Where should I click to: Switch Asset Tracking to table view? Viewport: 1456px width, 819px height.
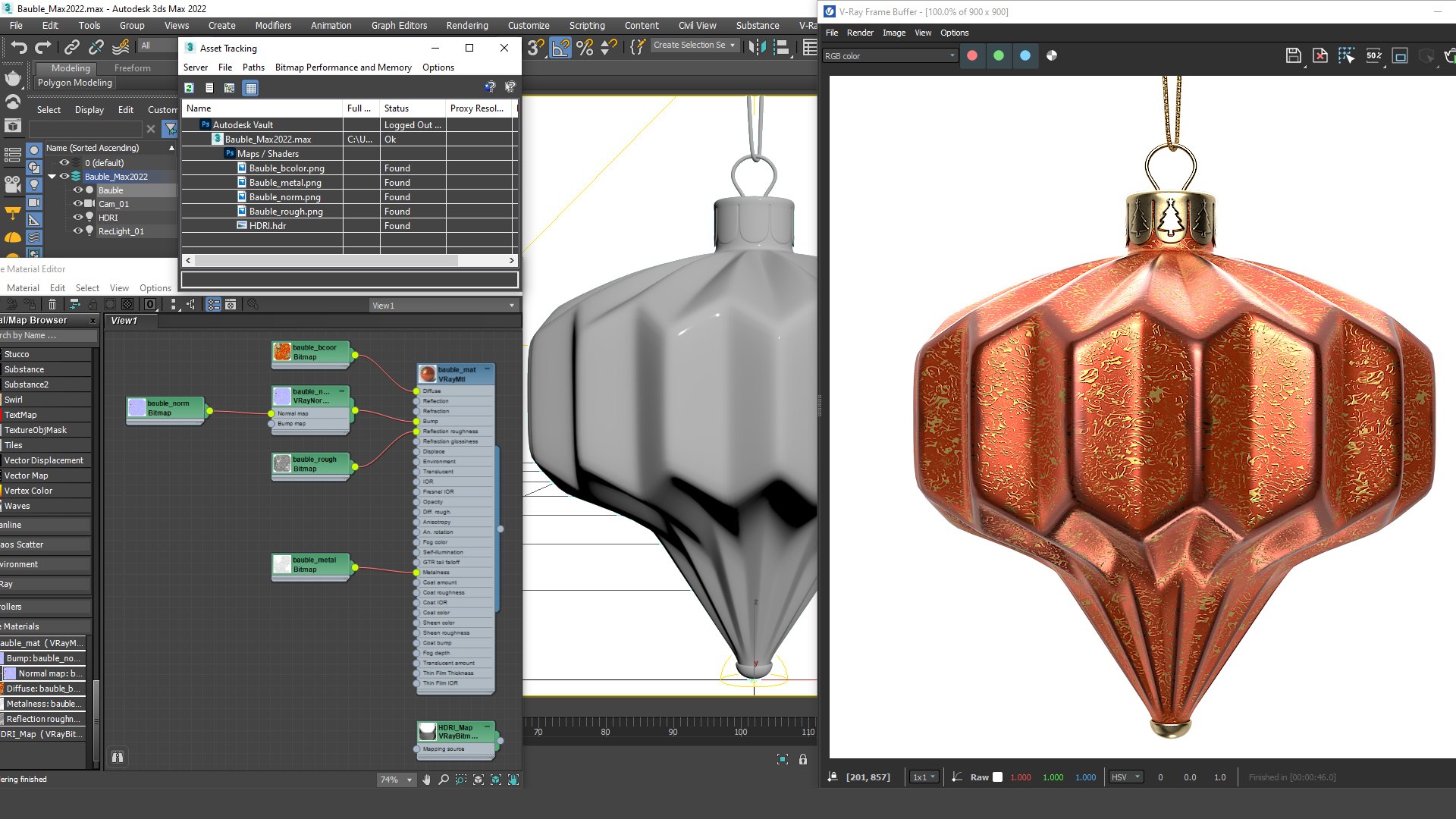coord(250,88)
